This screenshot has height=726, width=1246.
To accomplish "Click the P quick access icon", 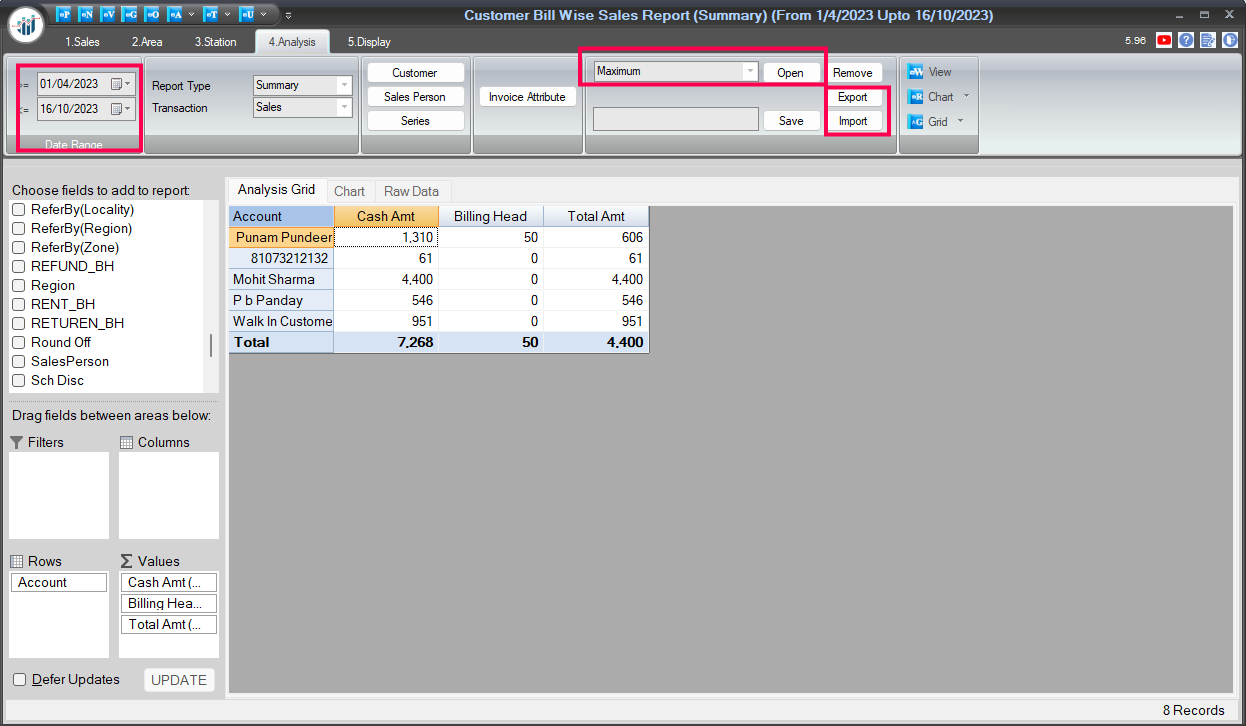I will pyautogui.click(x=63, y=15).
